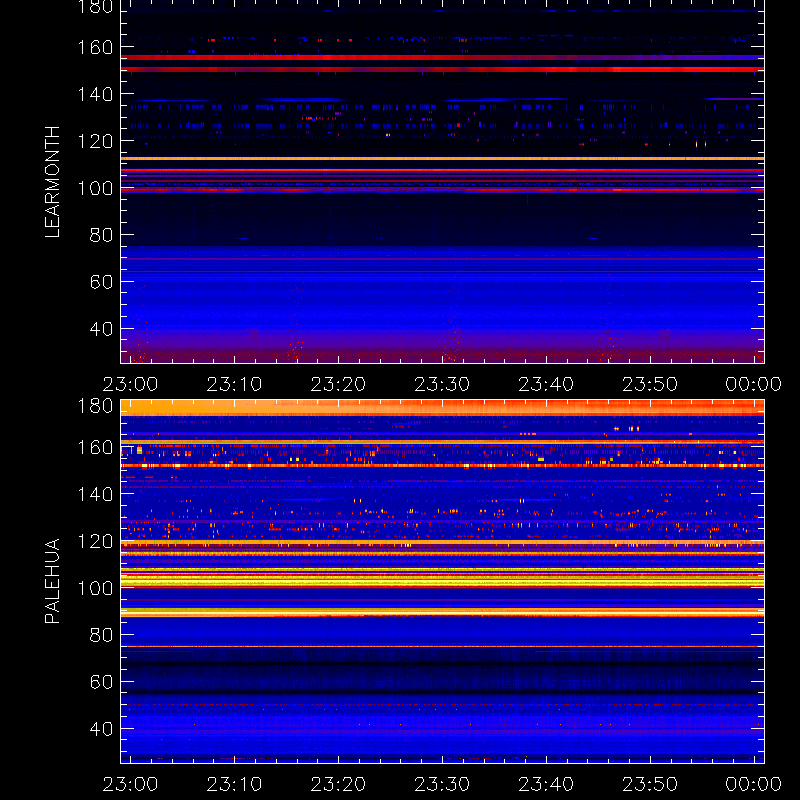The image size is (800, 800).
Task: Choose the 00:00 time label under Palehua plot
Action: (754, 784)
